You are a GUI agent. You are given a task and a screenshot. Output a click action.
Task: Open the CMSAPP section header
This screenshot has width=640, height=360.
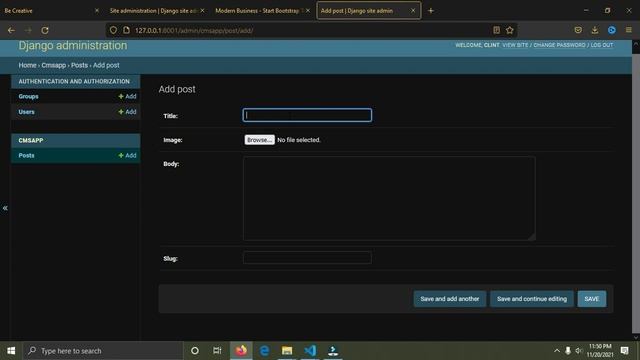(31, 140)
